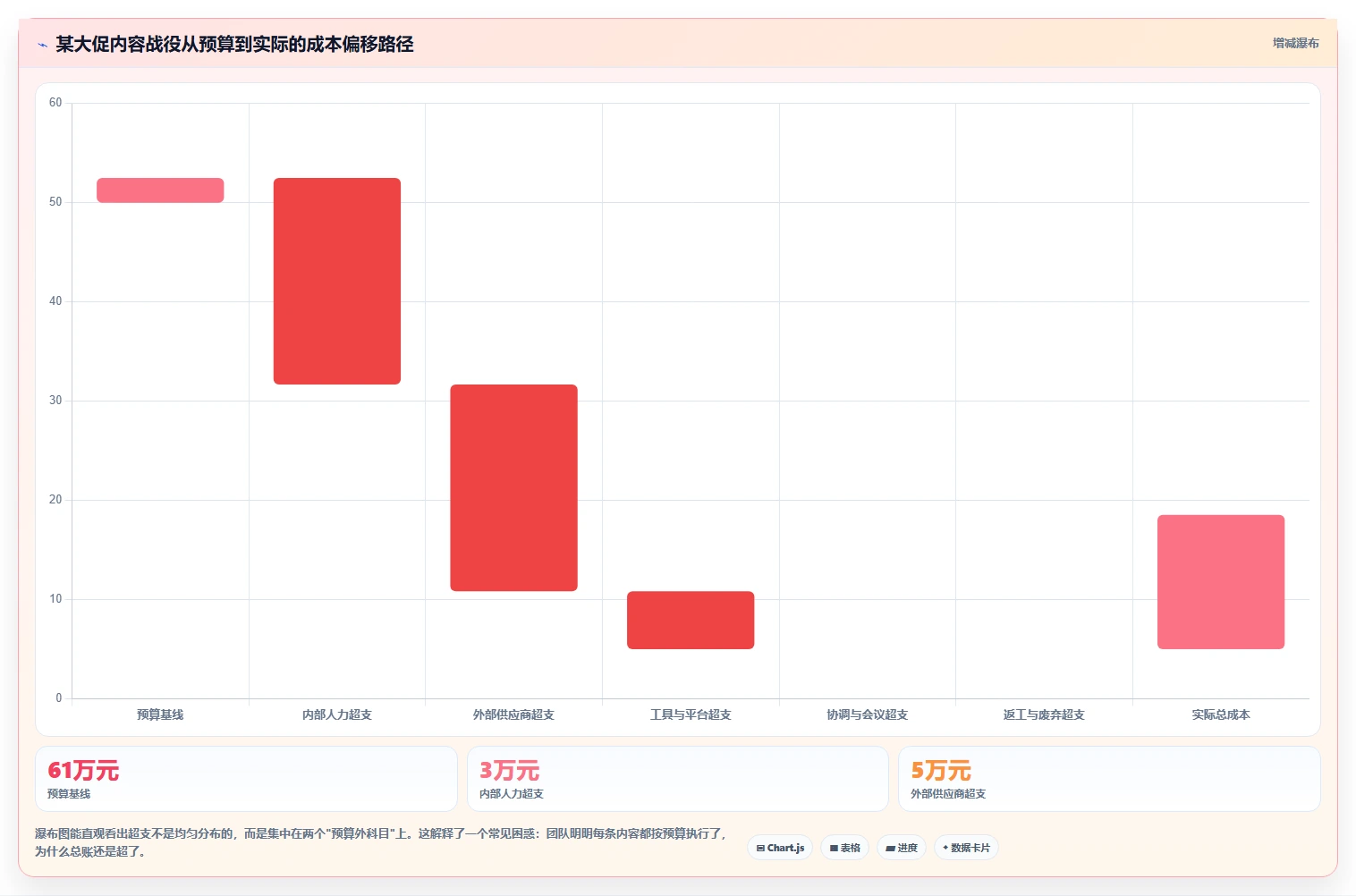Click the 预算基线 bar in the chart
Screen dimensions: 1356x896
[160, 190]
